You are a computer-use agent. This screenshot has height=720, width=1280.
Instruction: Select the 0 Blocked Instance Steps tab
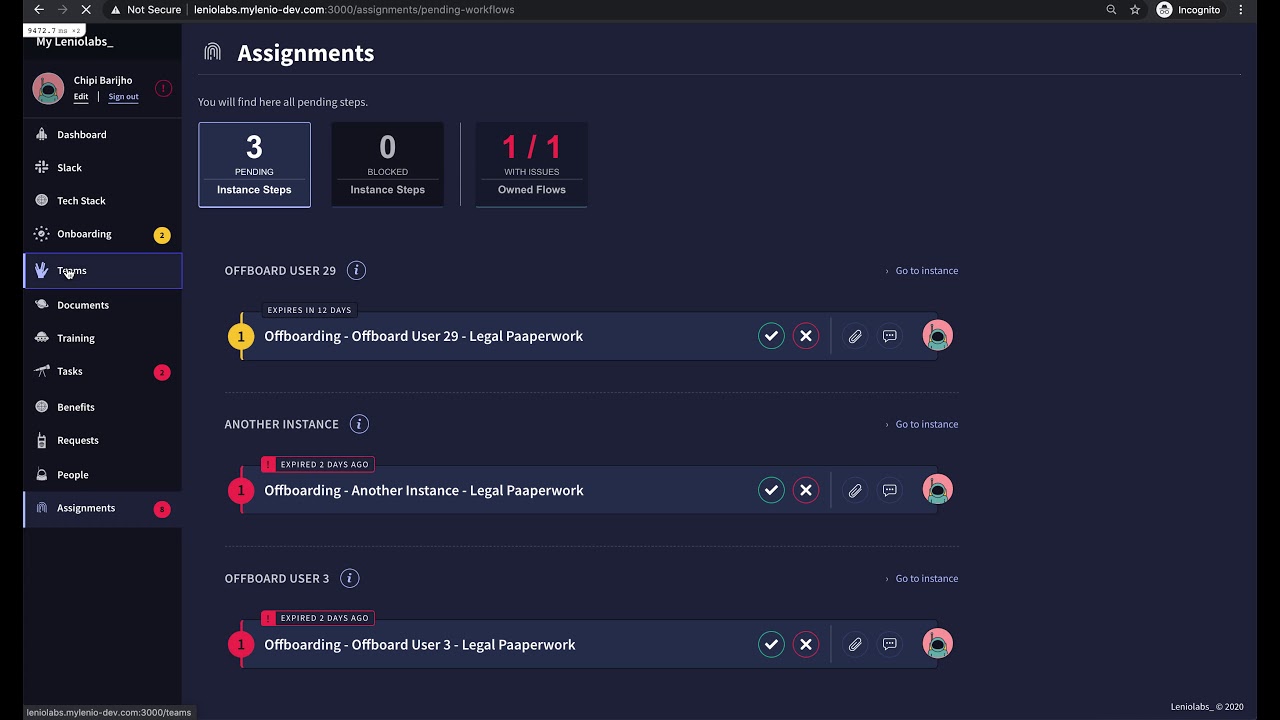(x=387, y=165)
